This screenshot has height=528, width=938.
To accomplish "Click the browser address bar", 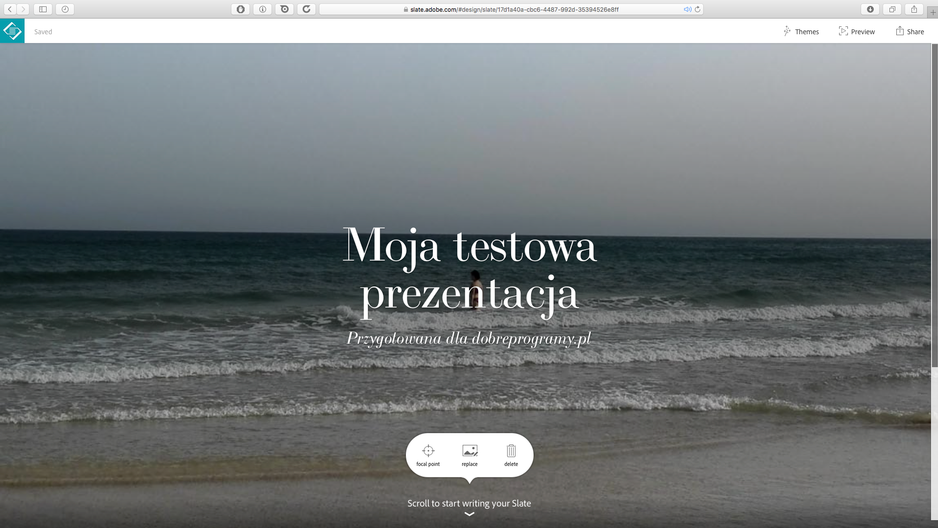I will 511,9.
